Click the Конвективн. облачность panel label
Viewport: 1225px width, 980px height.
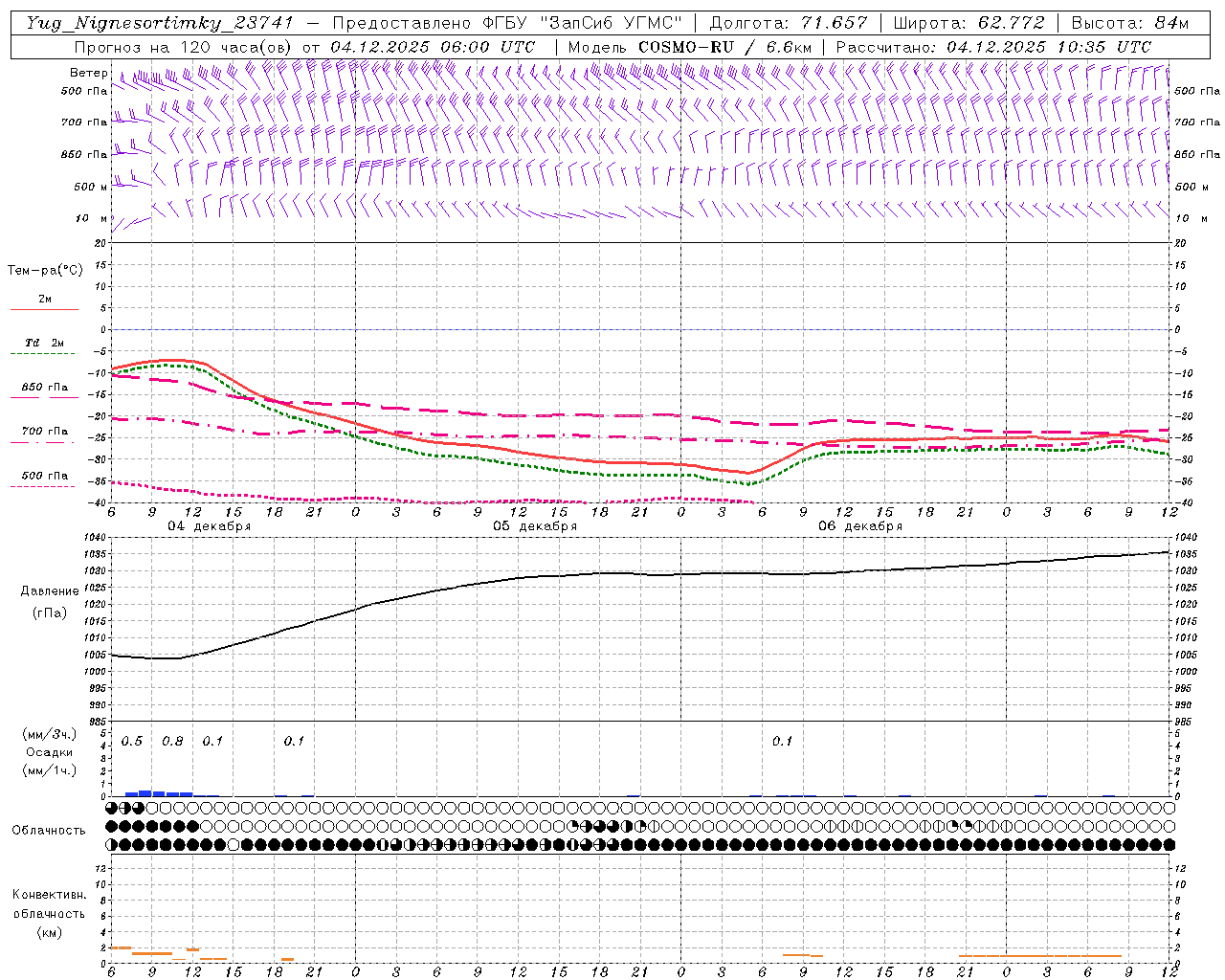point(49,913)
